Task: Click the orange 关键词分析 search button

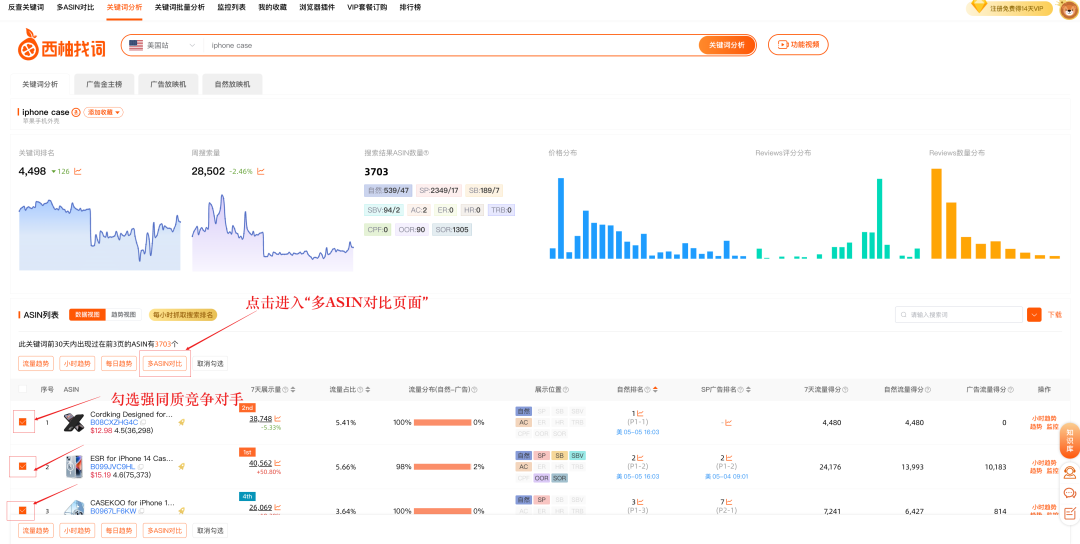Action: (727, 45)
